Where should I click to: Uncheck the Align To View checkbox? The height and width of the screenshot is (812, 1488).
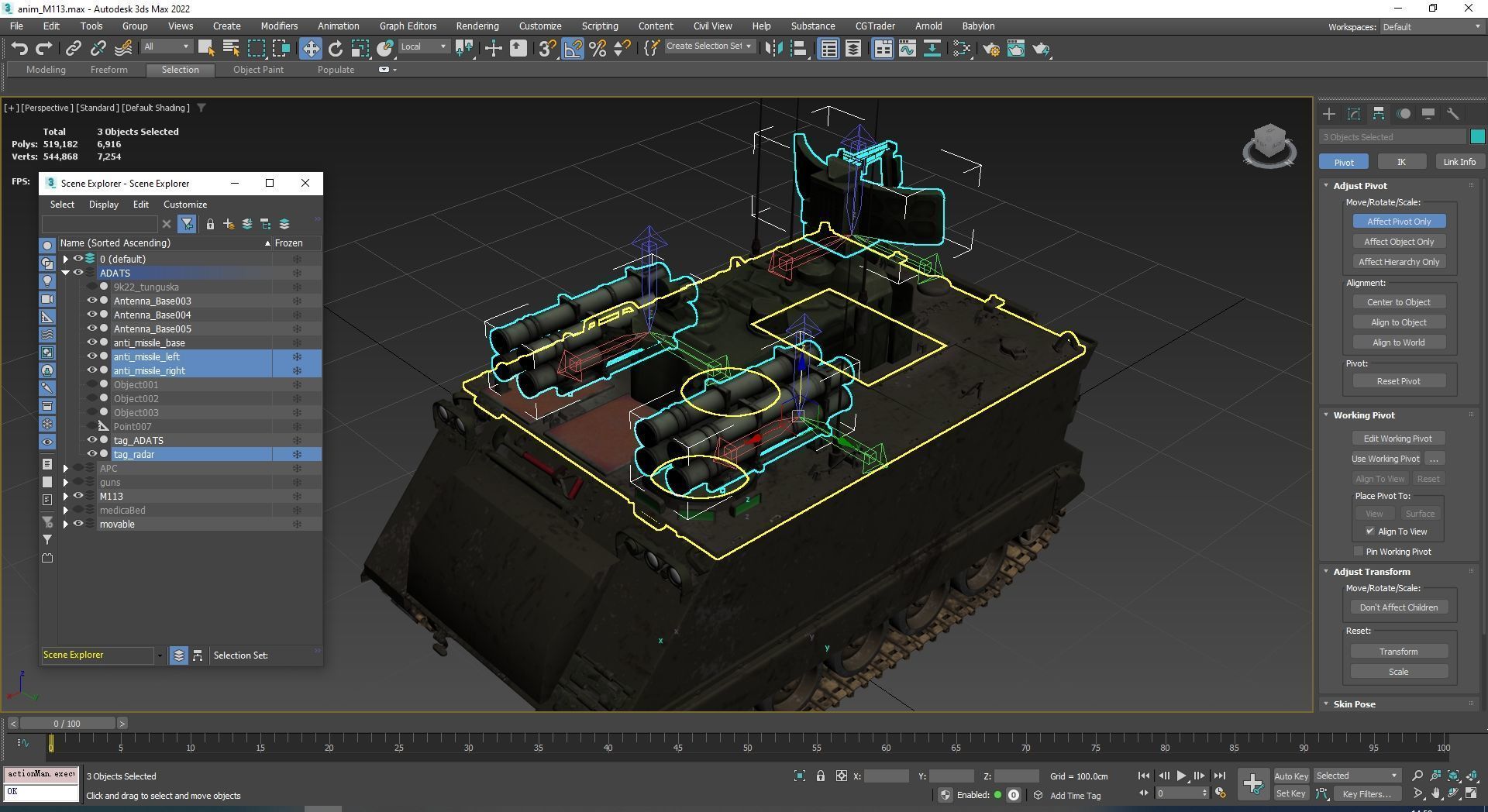tap(1370, 532)
